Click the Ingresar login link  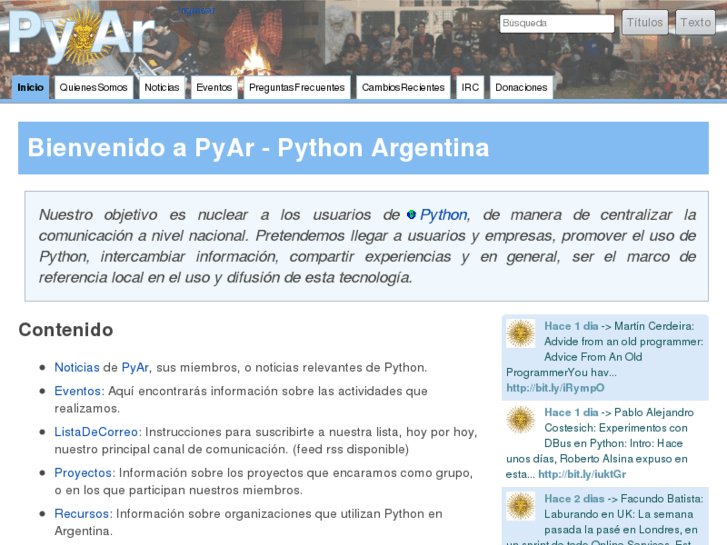pyautogui.click(x=197, y=10)
